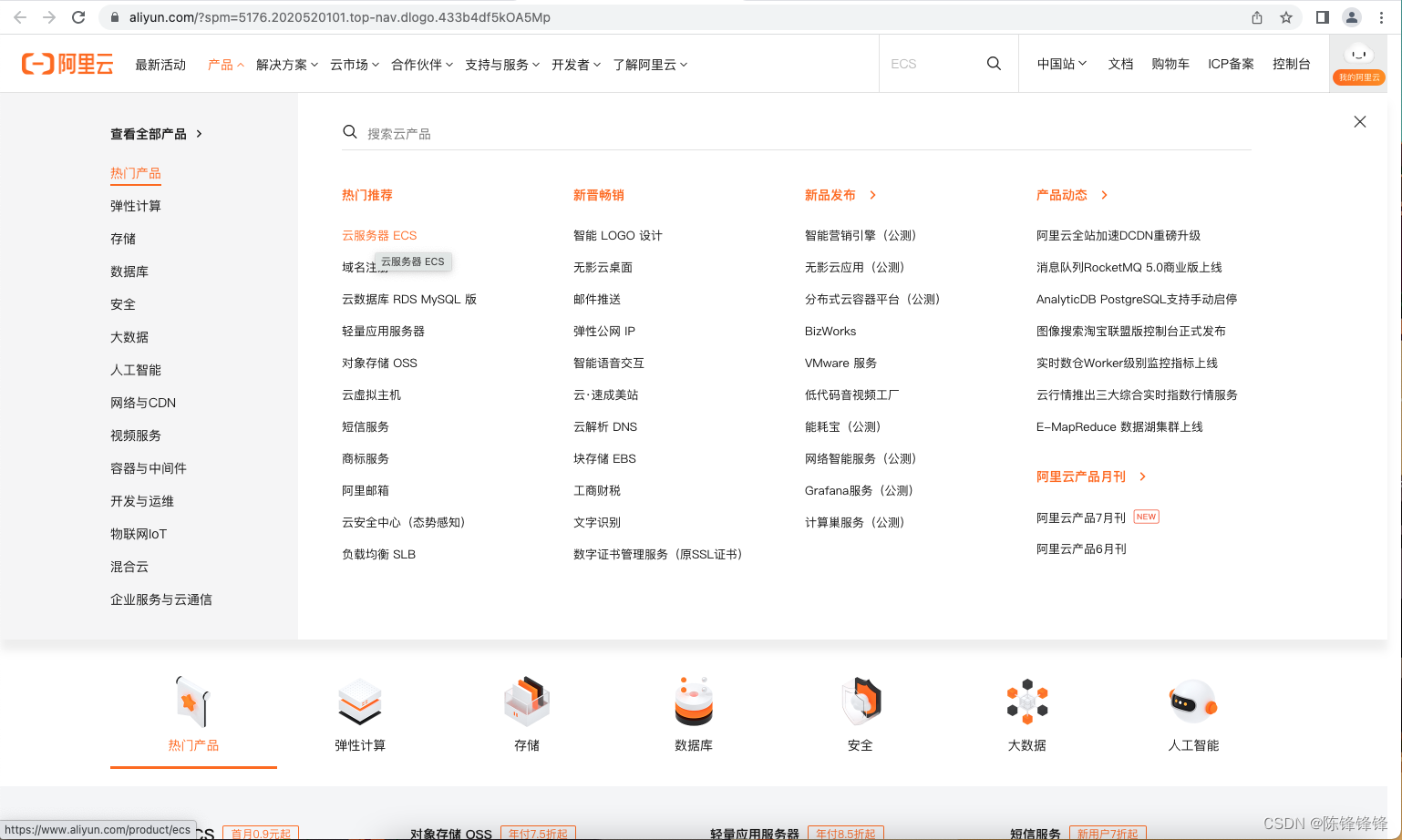Open 阿里云产品7月刊 marked NEW
This screenshot has height=840, width=1402.
[1081, 517]
